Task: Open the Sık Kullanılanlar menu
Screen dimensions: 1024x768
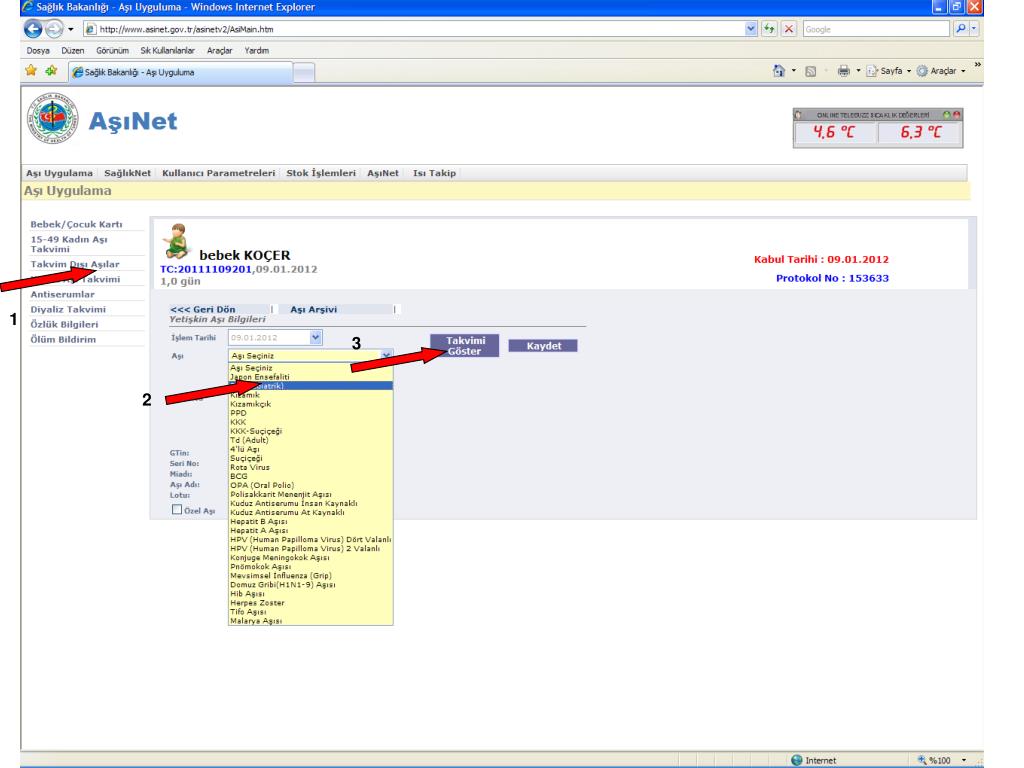Action: tap(167, 50)
